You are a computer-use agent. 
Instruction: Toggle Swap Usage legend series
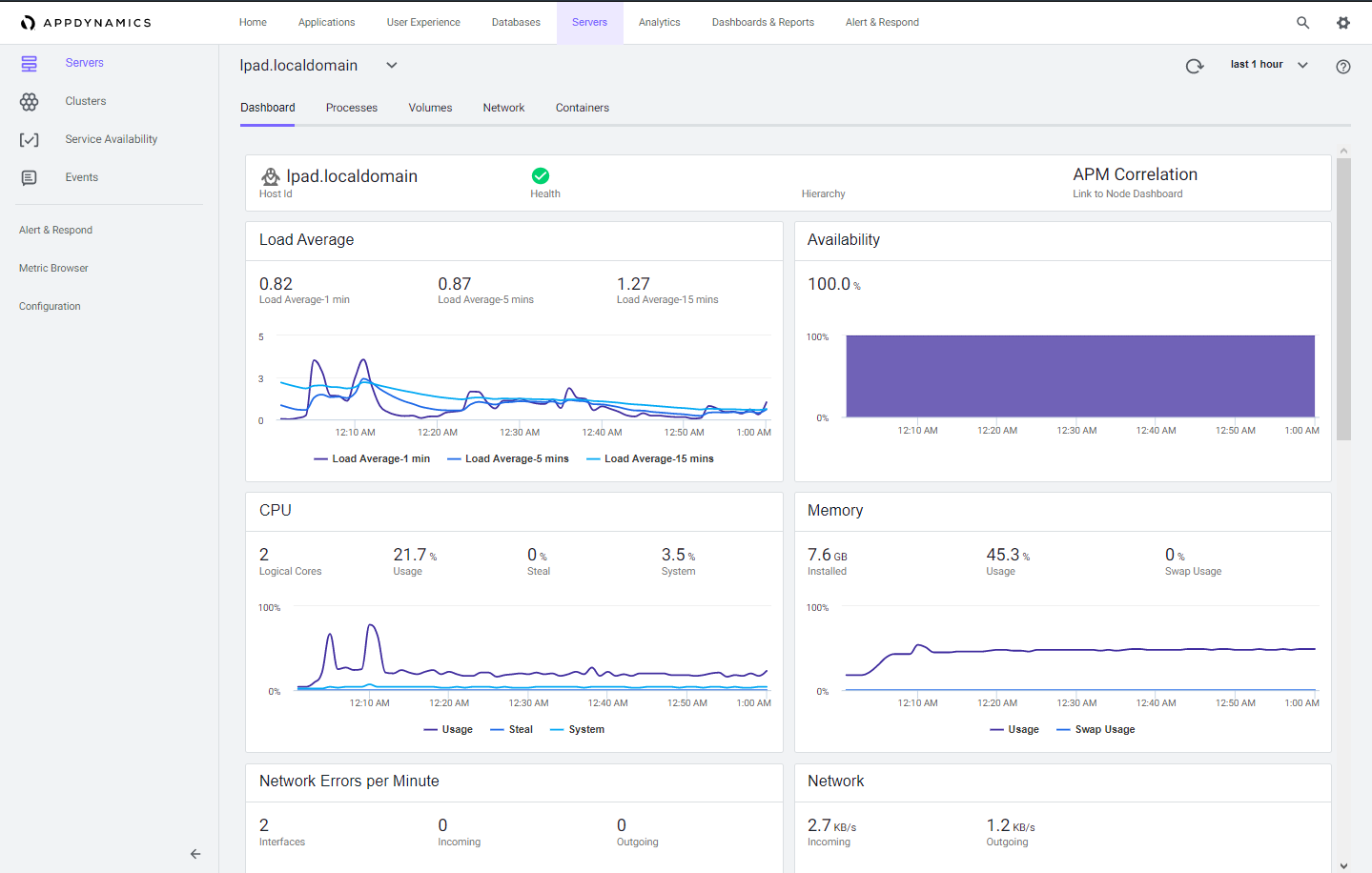[x=1096, y=729]
